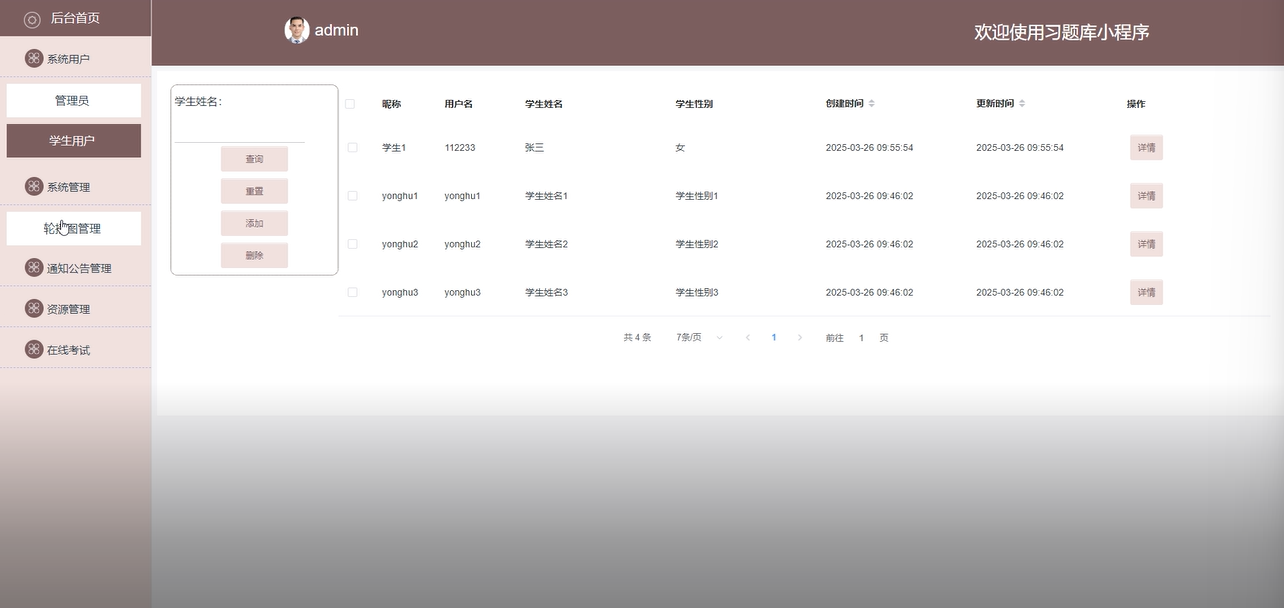Click the admin username text

coord(336,30)
